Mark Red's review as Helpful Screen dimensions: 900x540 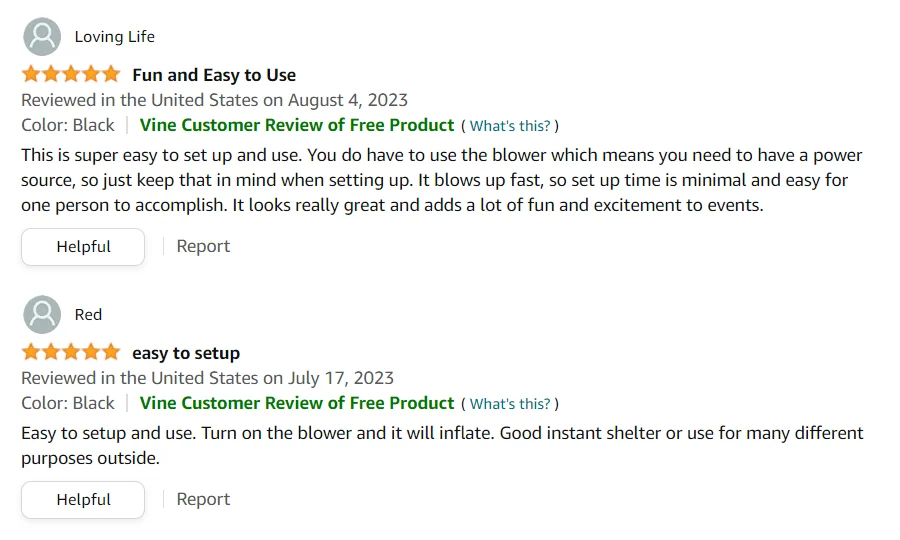coord(83,500)
